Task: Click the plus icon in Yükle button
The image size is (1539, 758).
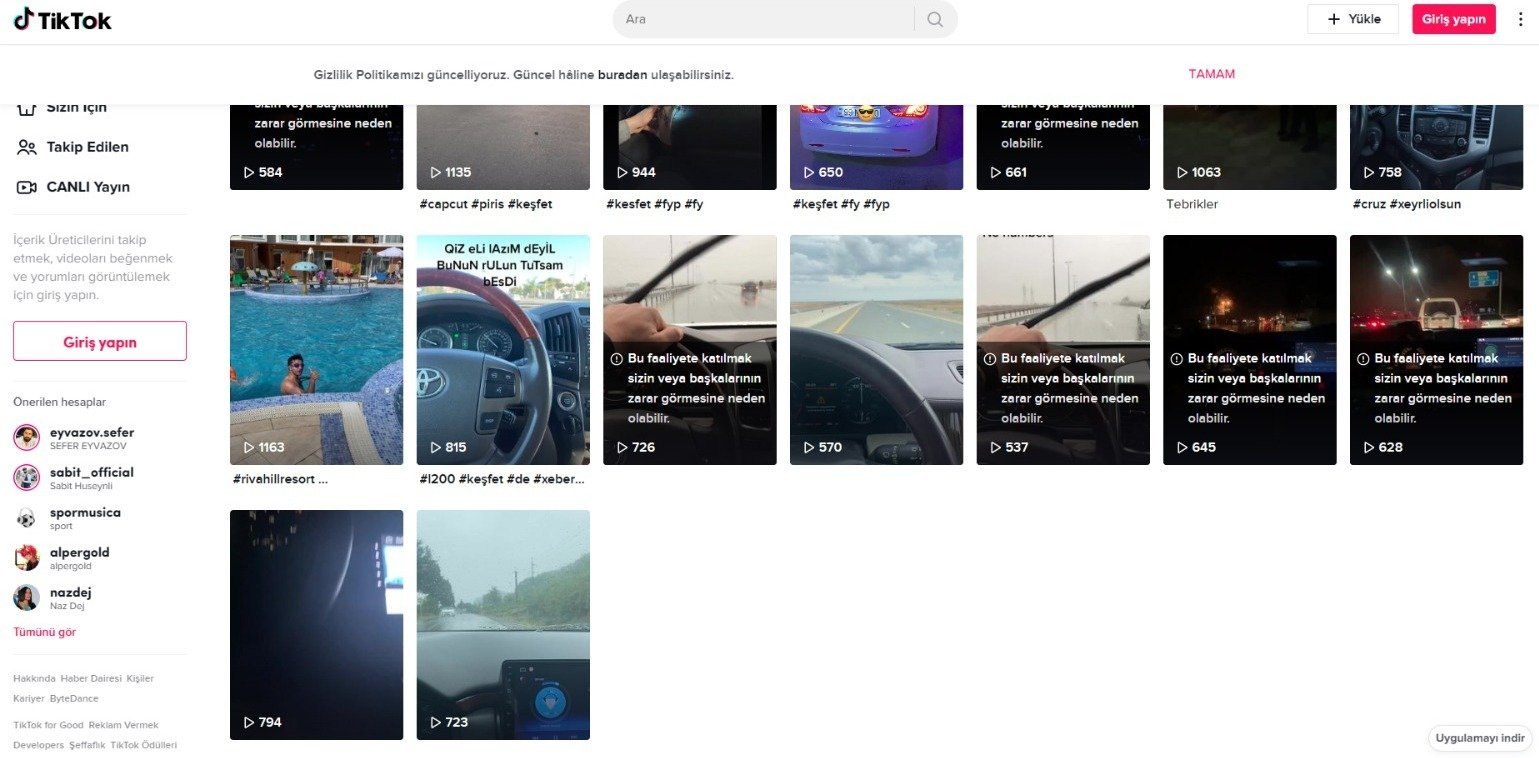Action: pos(1333,19)
